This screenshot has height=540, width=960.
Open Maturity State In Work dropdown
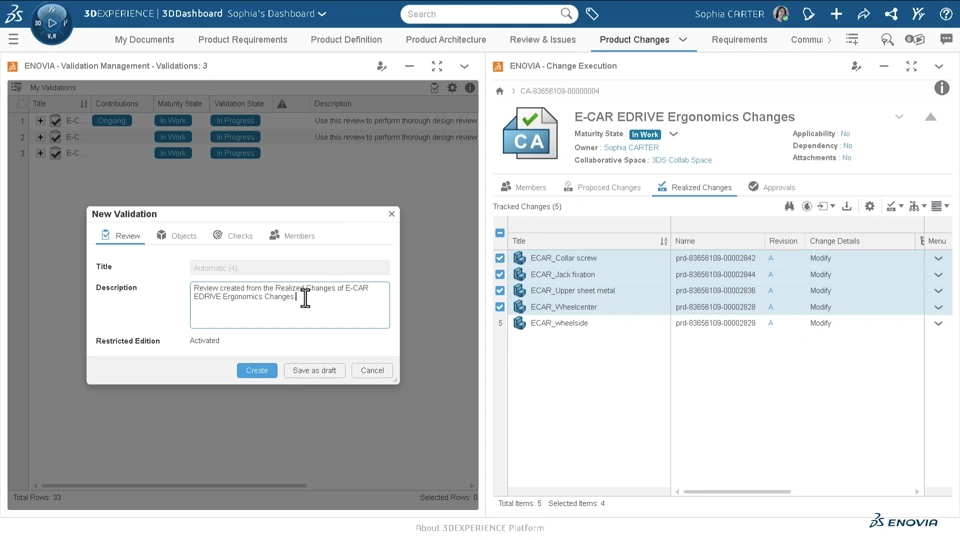point(673,134)
